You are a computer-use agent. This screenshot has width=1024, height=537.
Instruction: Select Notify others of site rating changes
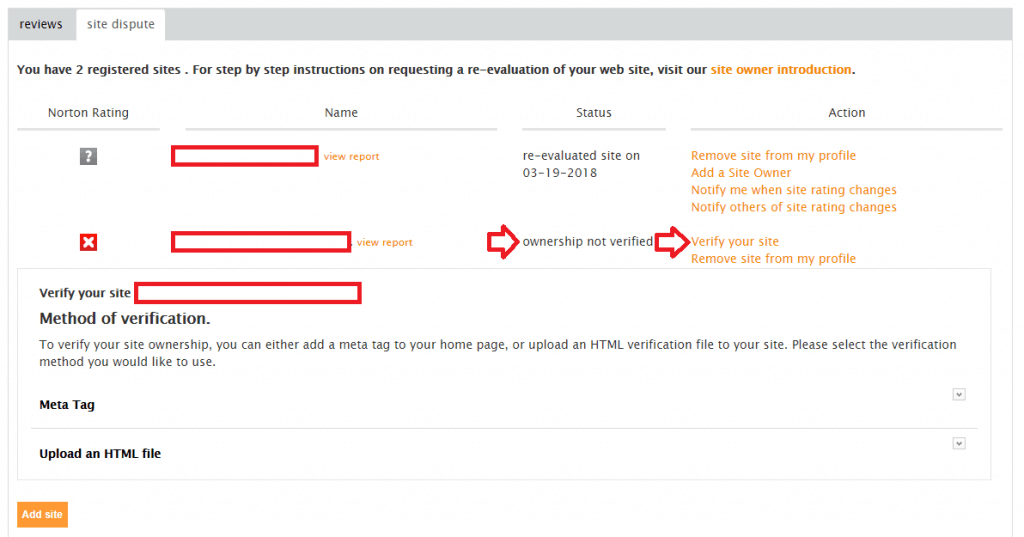pos(793,207)
